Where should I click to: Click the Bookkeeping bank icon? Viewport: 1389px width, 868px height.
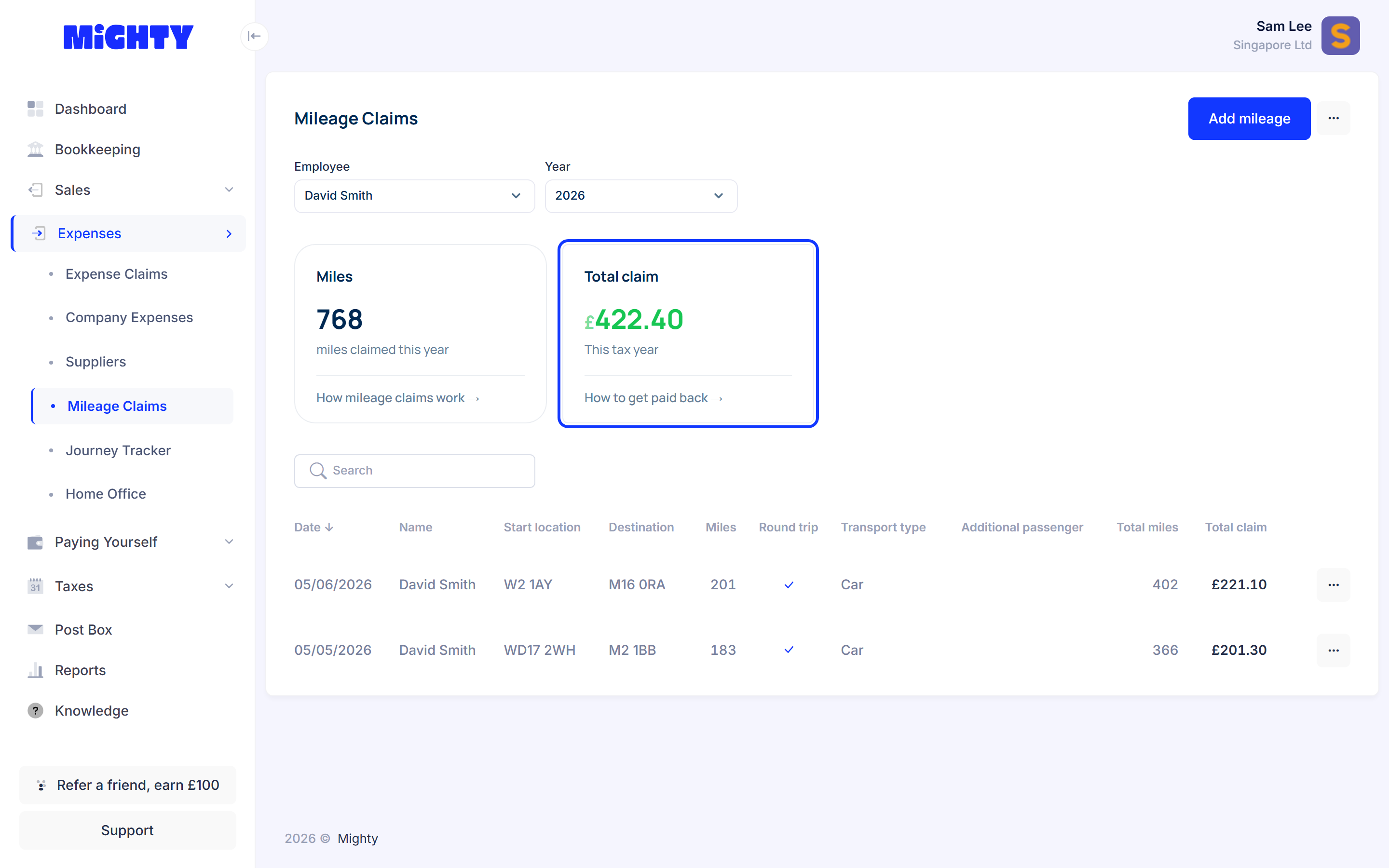coord(36,149)
